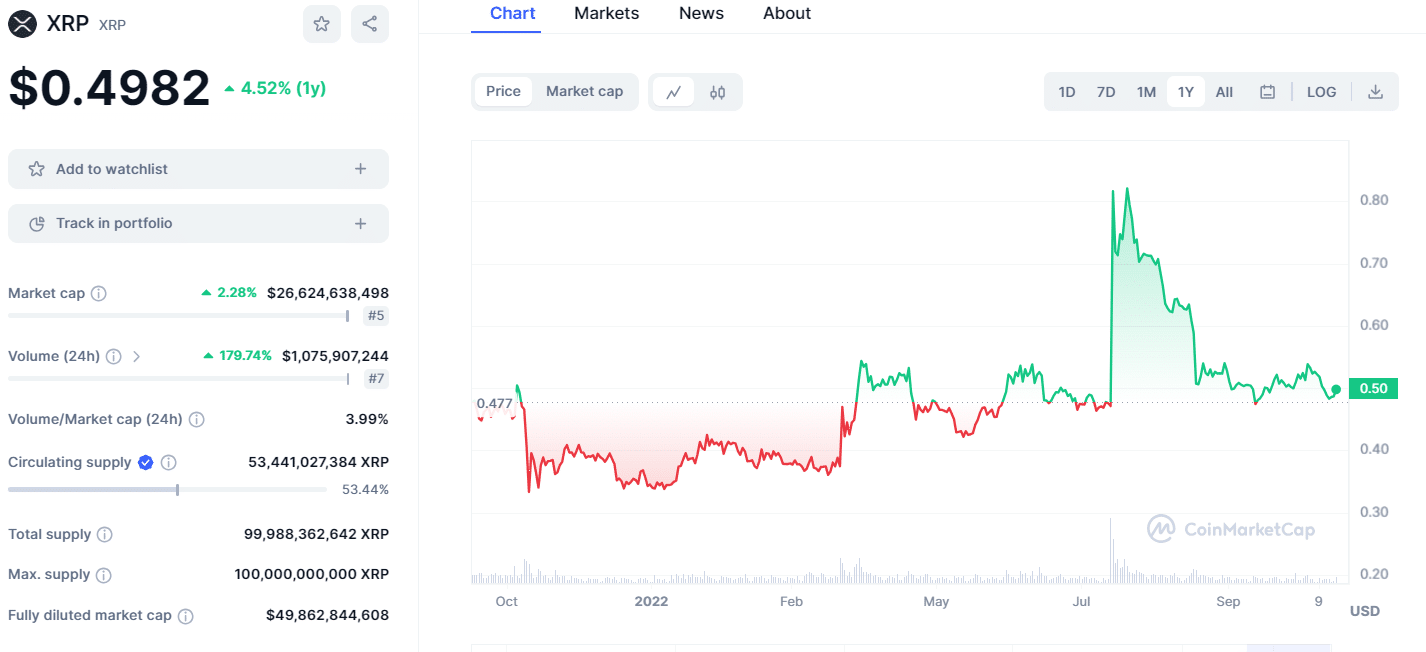Click the volume rank #7 badge

pyautogui.click(x=376, y=379)
